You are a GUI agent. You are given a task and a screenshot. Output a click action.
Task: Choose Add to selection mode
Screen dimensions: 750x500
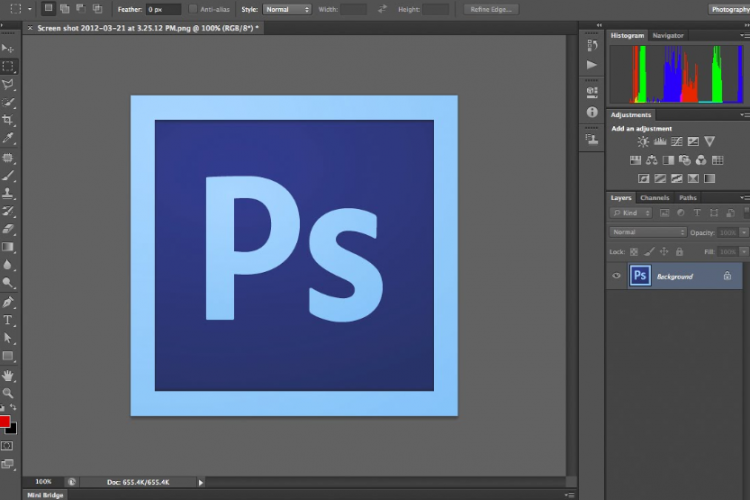65,9
